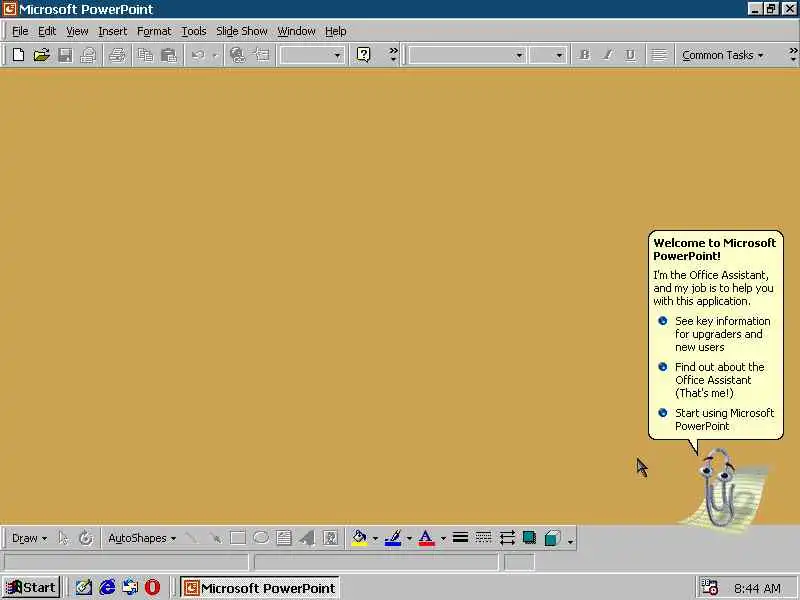800x600 pixels.
Task: Open the Windows Start button
Action: (32, 588)
